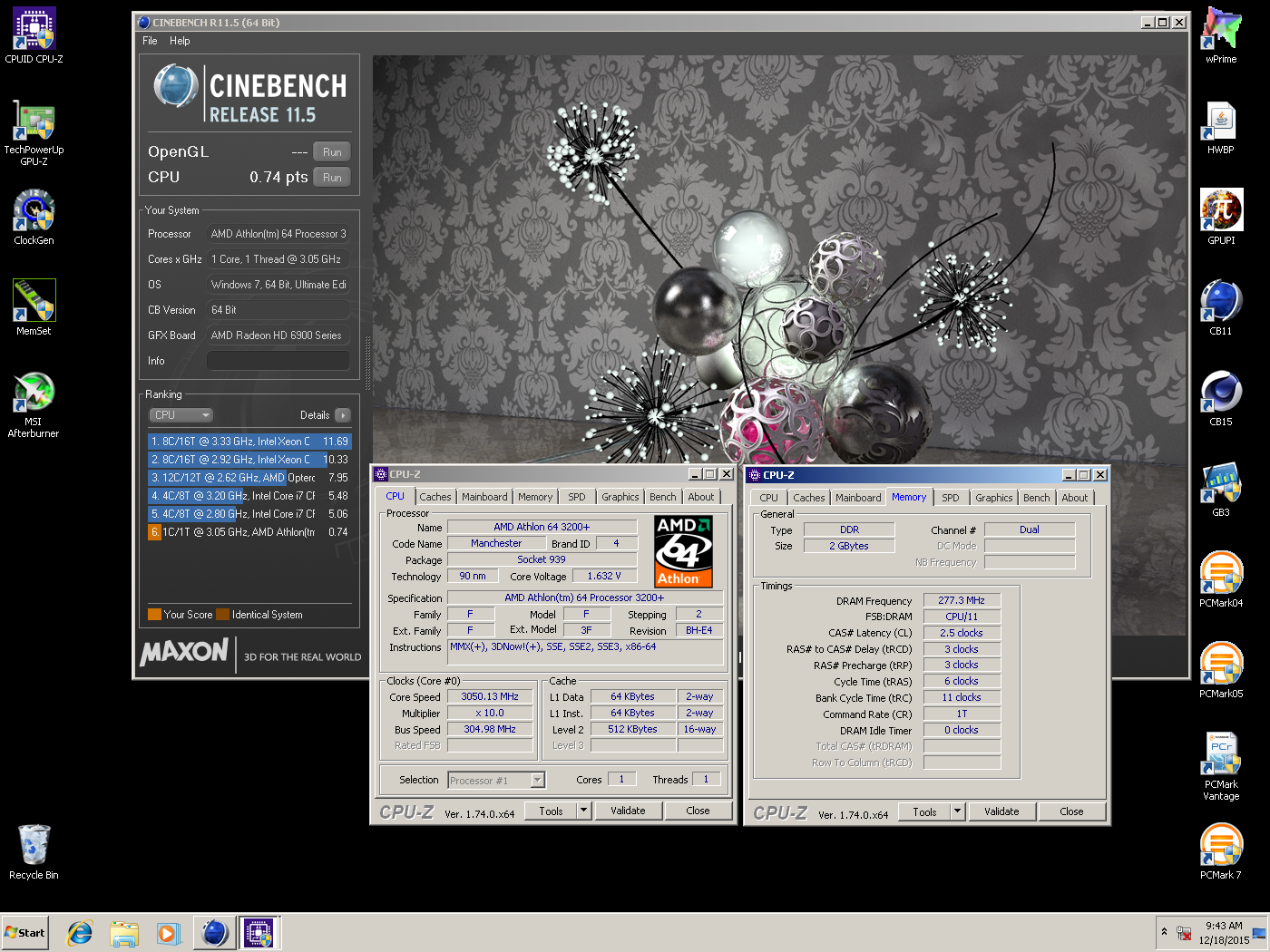Screen dimensions: 1270x952
Task: Click the Start button
Action: (24, 932)
